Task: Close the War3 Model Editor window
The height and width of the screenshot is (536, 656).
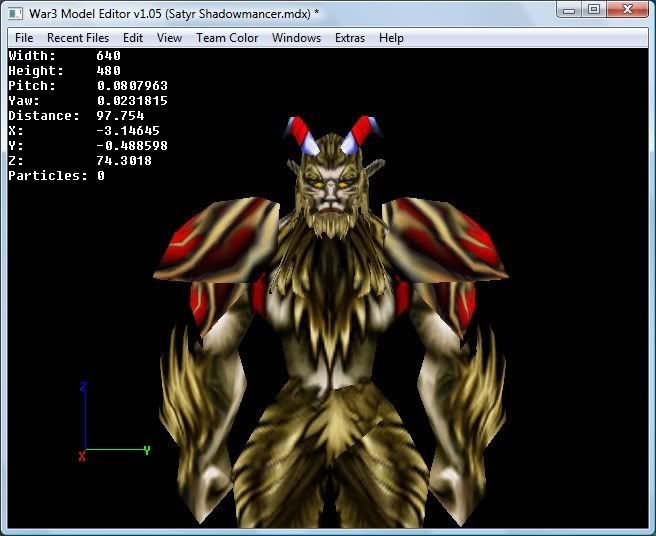Action: click(x=627, y=10)
